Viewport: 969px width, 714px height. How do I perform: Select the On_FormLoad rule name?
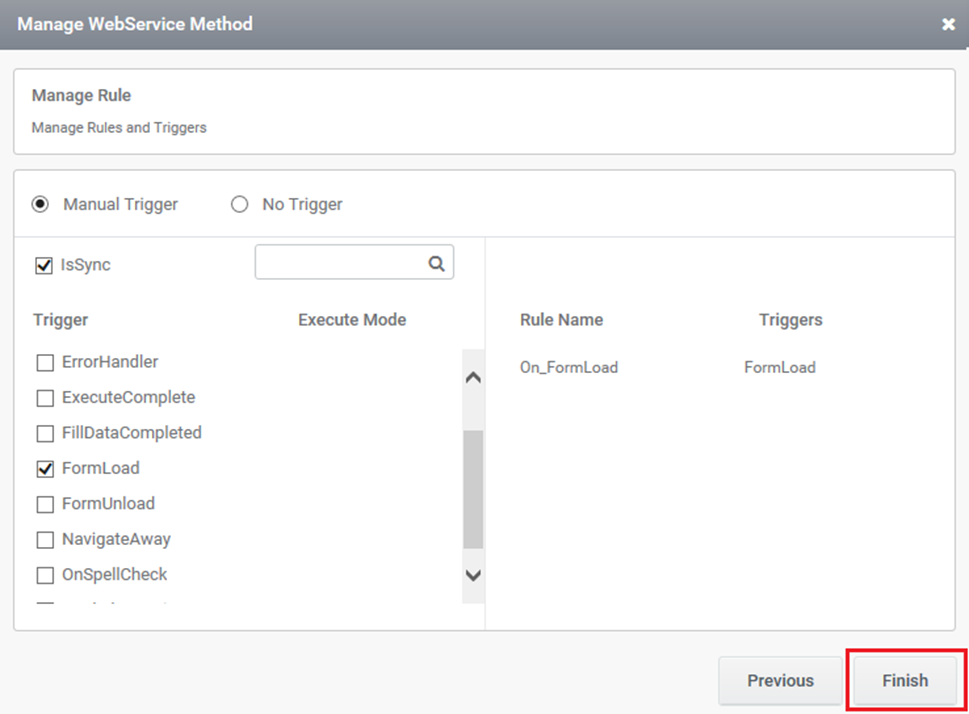[x=569, y=367]
